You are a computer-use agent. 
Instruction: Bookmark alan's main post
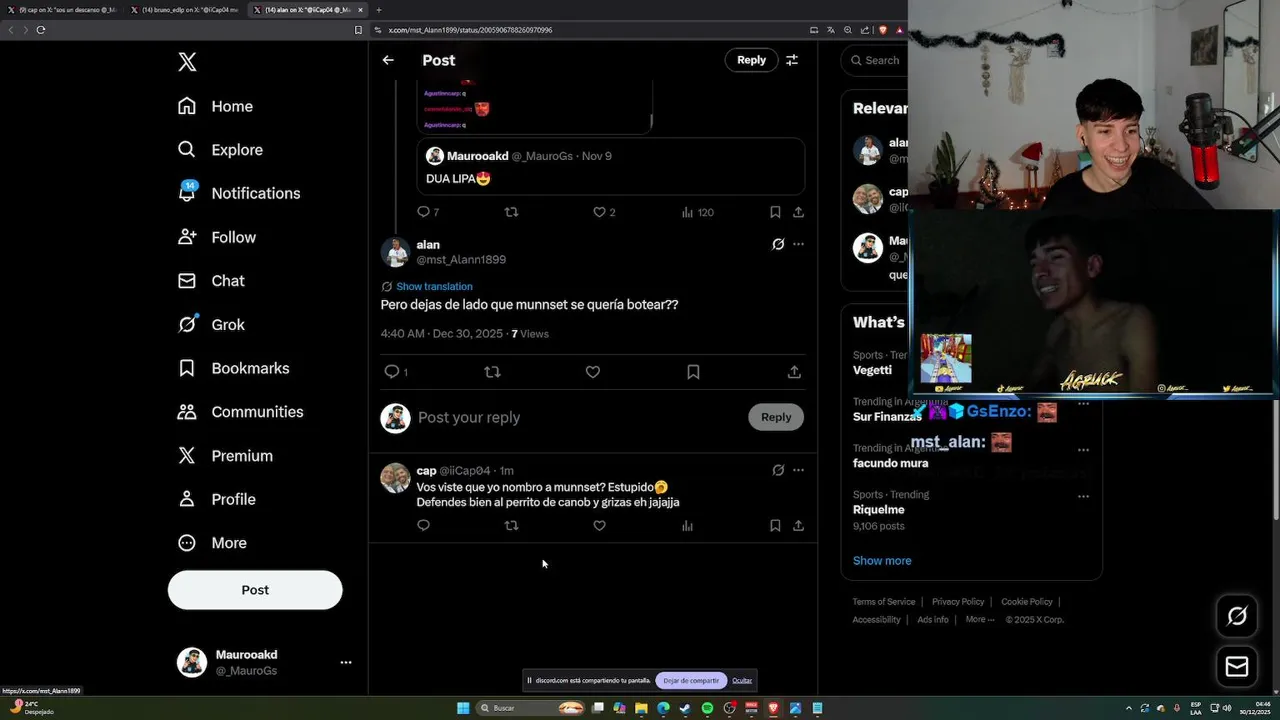tap(693, 372)
